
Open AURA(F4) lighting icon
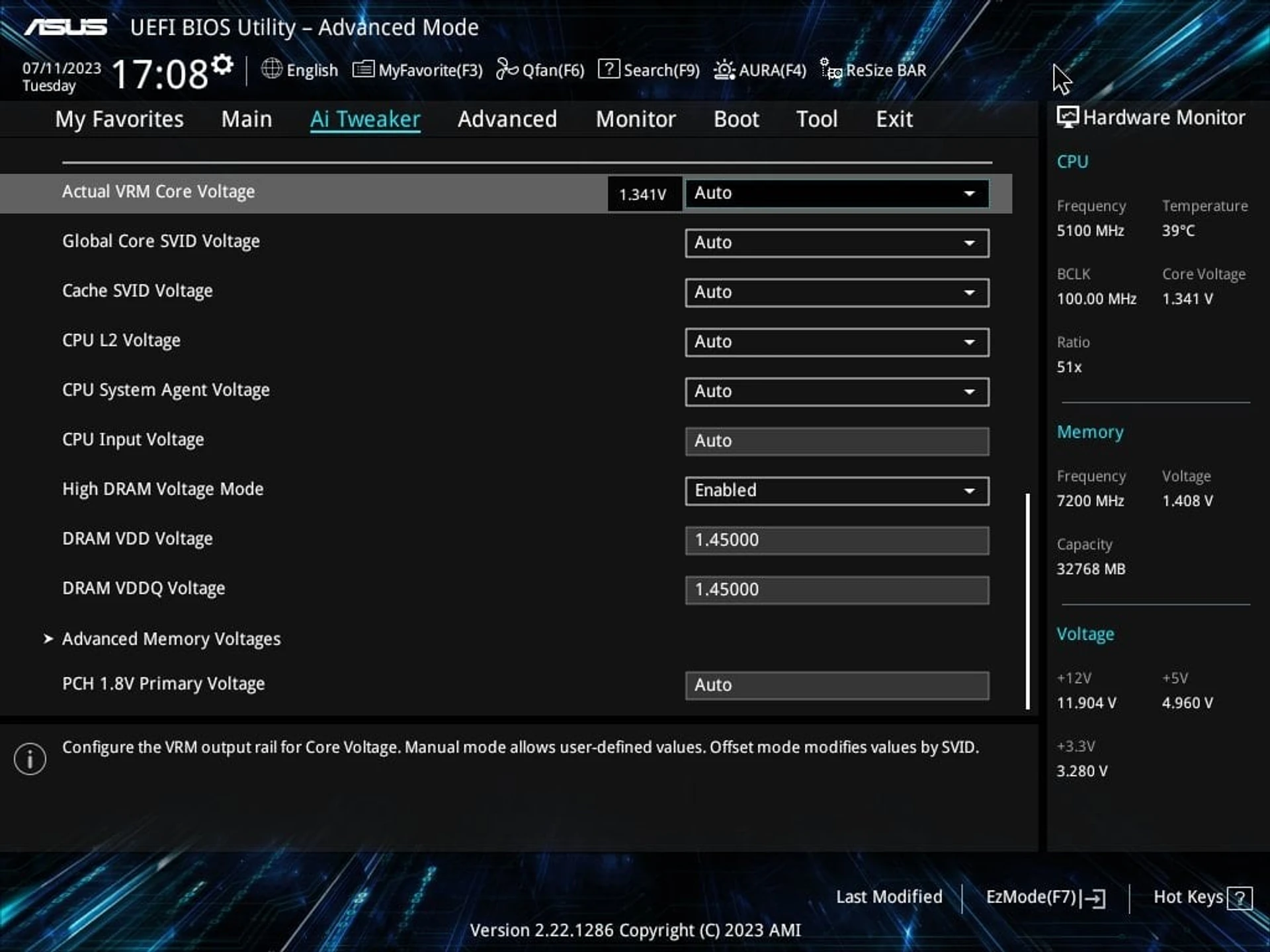[x=724, y=69]
